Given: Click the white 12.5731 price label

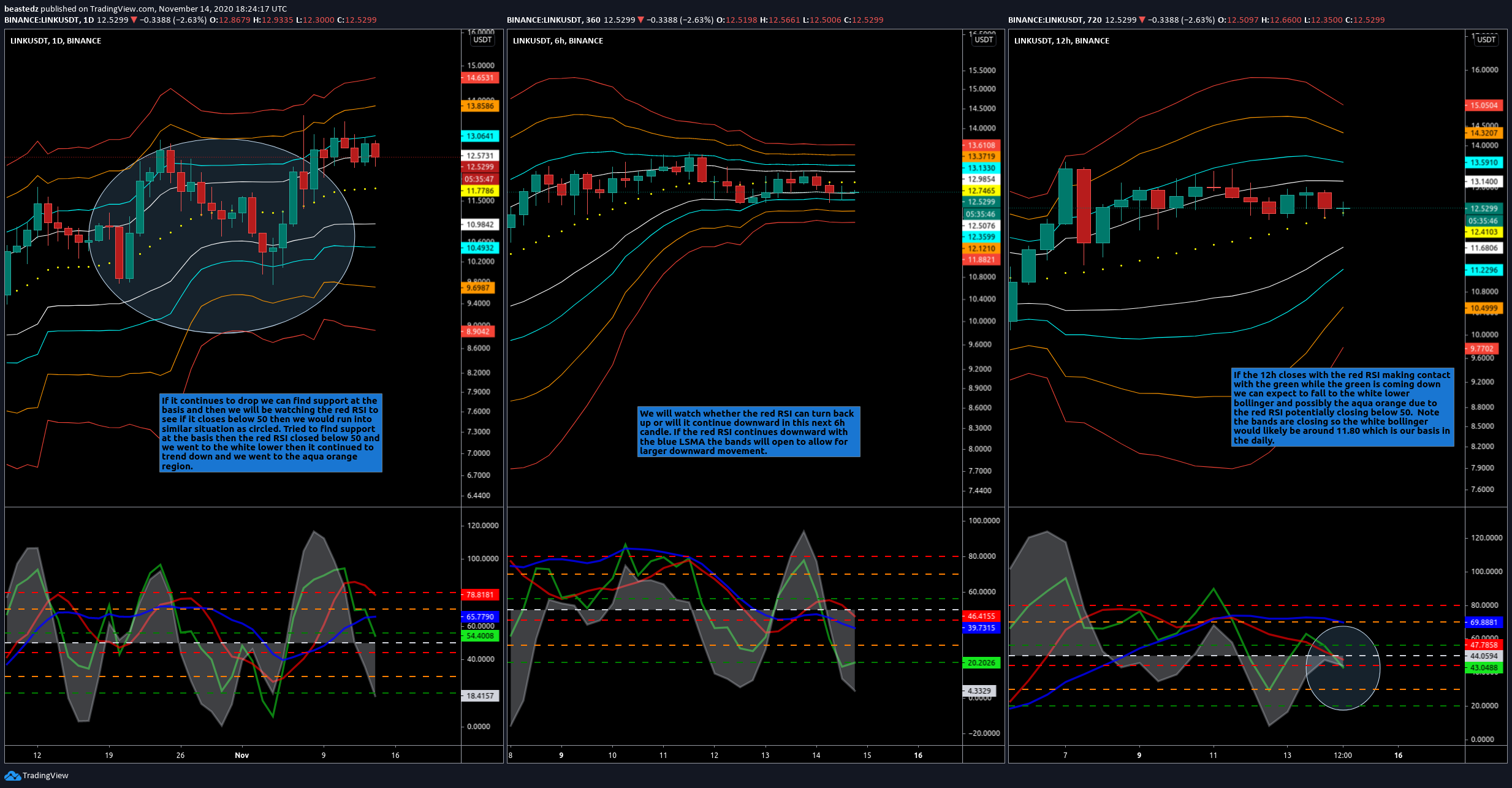Looking at the screenshot, I should coord(480,156).
